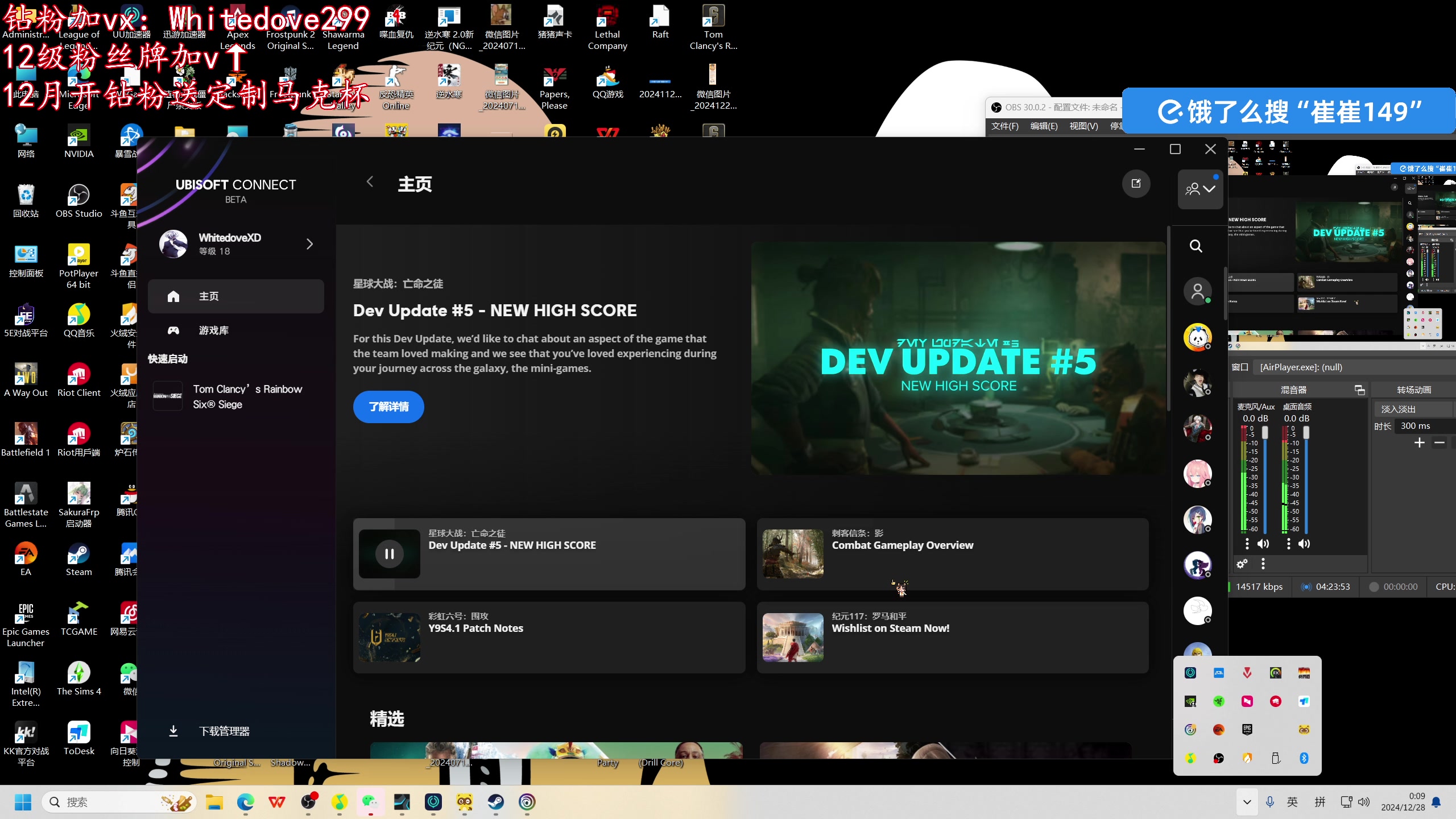Image resolution: width=1456 pixels, height=819 pixels.
Task: Open the panda avatar friend
Action: (1198, 337)
